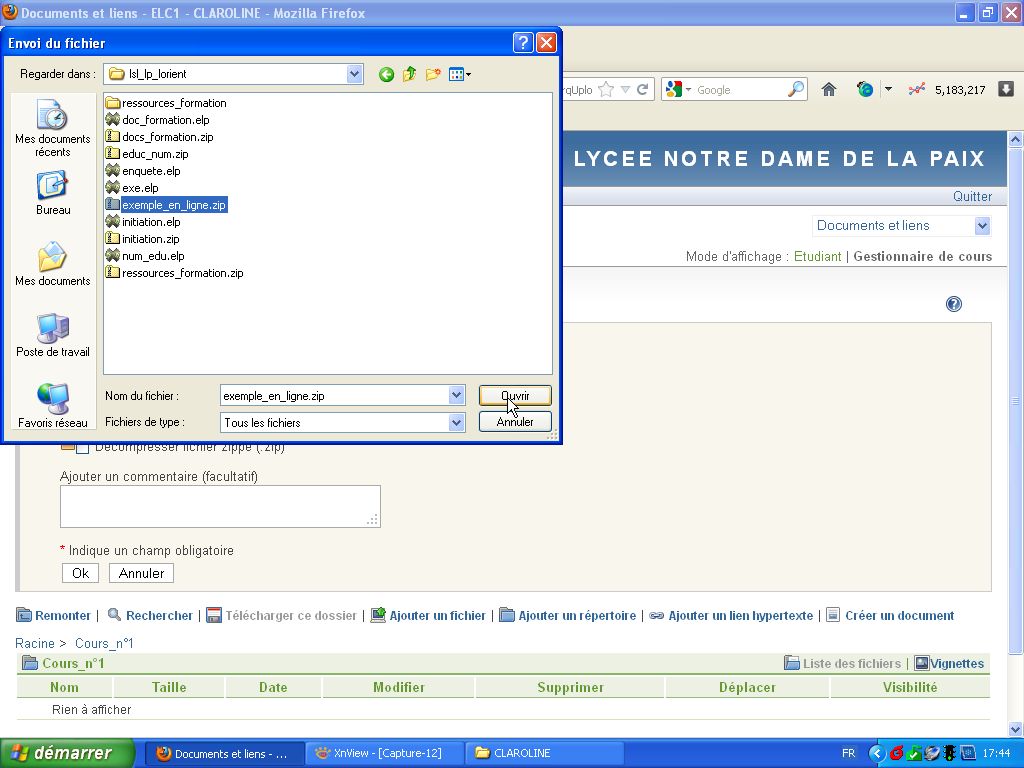Screen dimensions: 1024x768
Task: Click the Back arrow in file dialog
Action: coord(386,74)
